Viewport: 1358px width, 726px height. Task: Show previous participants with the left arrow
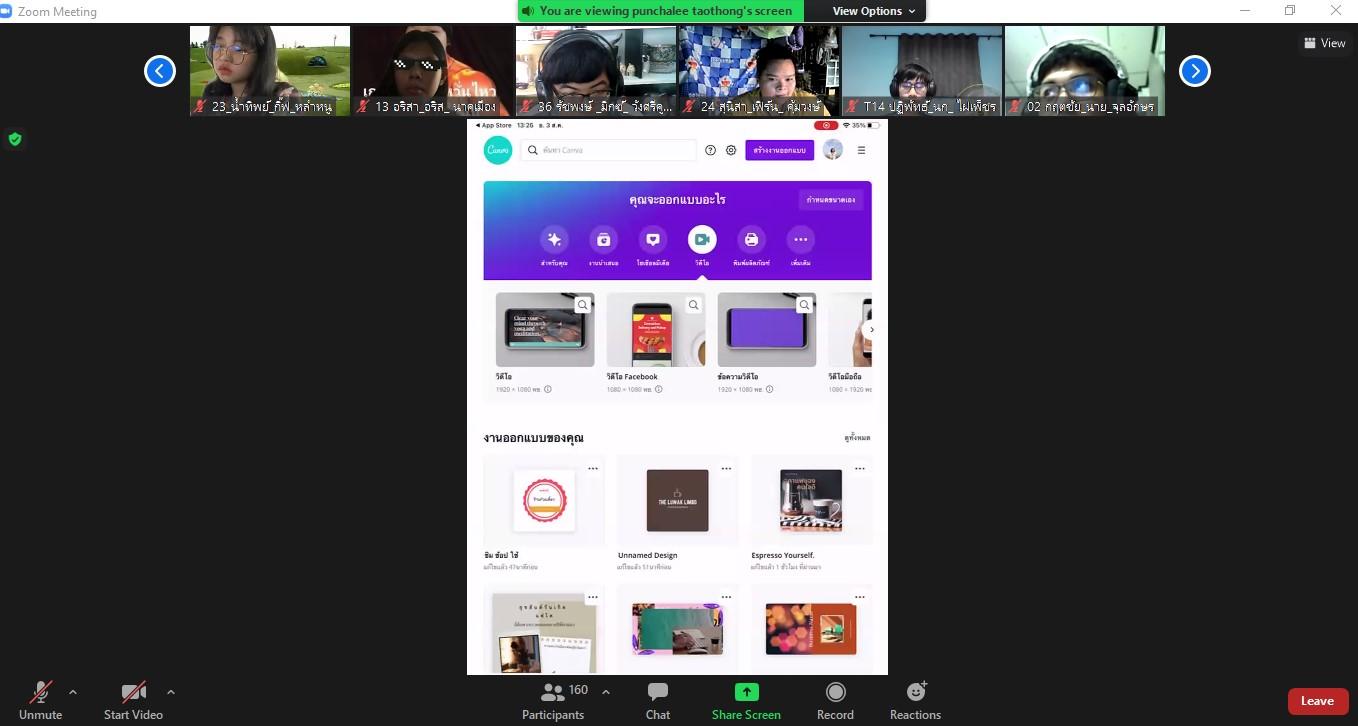[x=160, y=71]
